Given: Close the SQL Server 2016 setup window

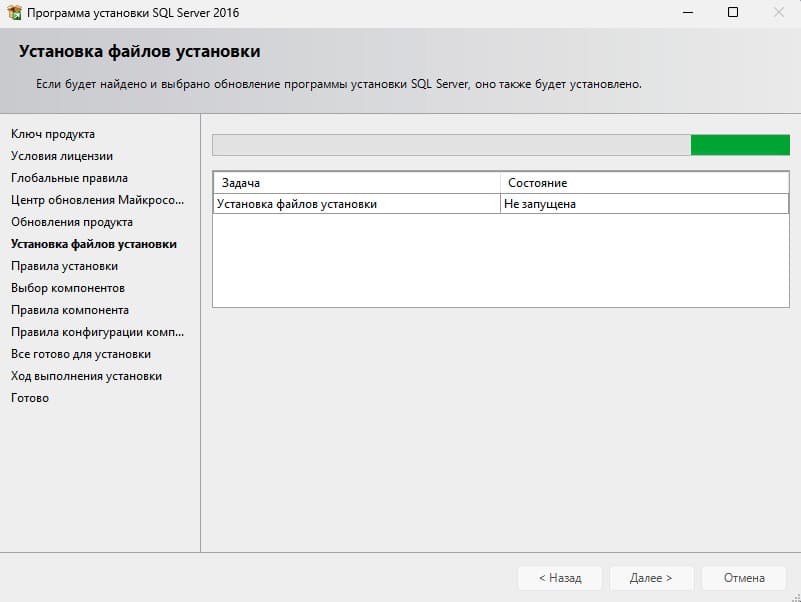Looking at the screenshot, I should point(778,12).
